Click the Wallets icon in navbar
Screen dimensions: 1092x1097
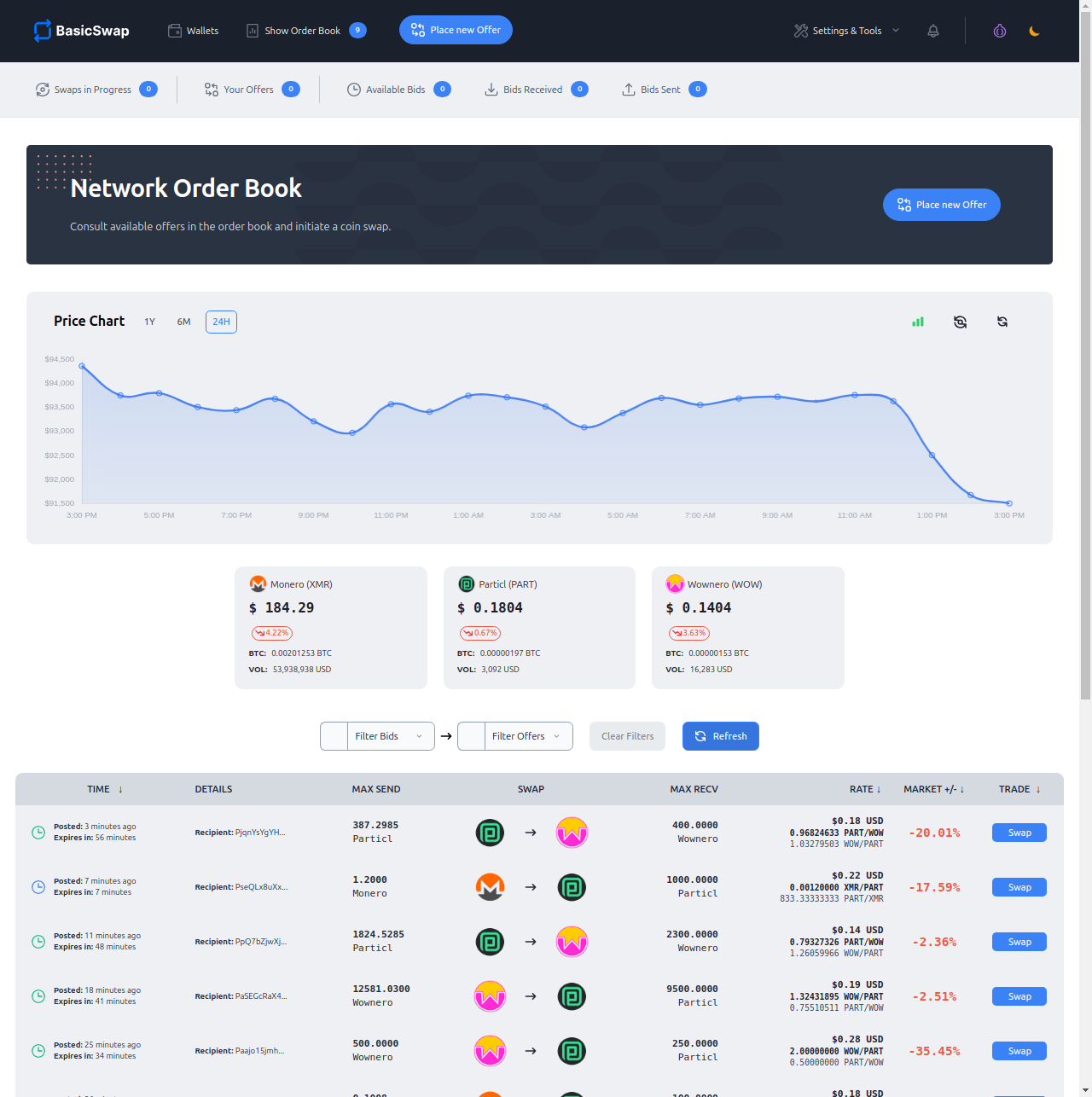coord(175,31)
